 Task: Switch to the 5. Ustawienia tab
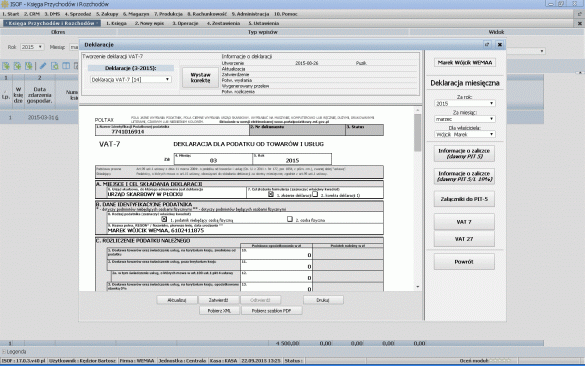[x=264, y=23]
